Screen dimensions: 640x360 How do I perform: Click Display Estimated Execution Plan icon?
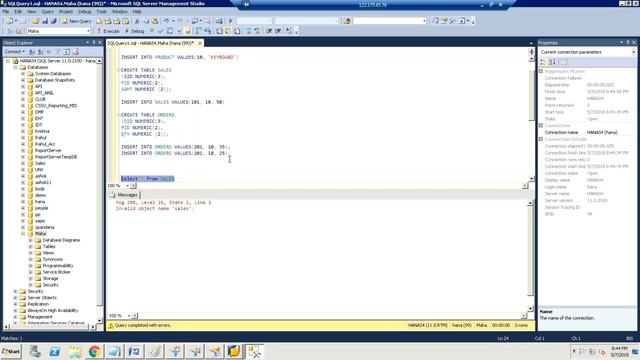[170, 31]
